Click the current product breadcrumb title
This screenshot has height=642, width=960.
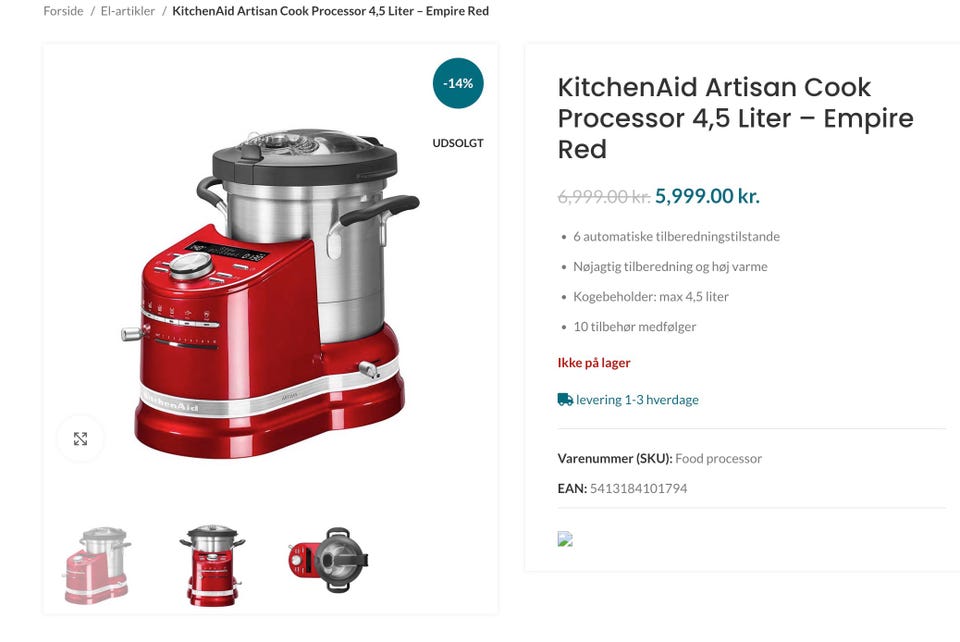coord(331,11)
